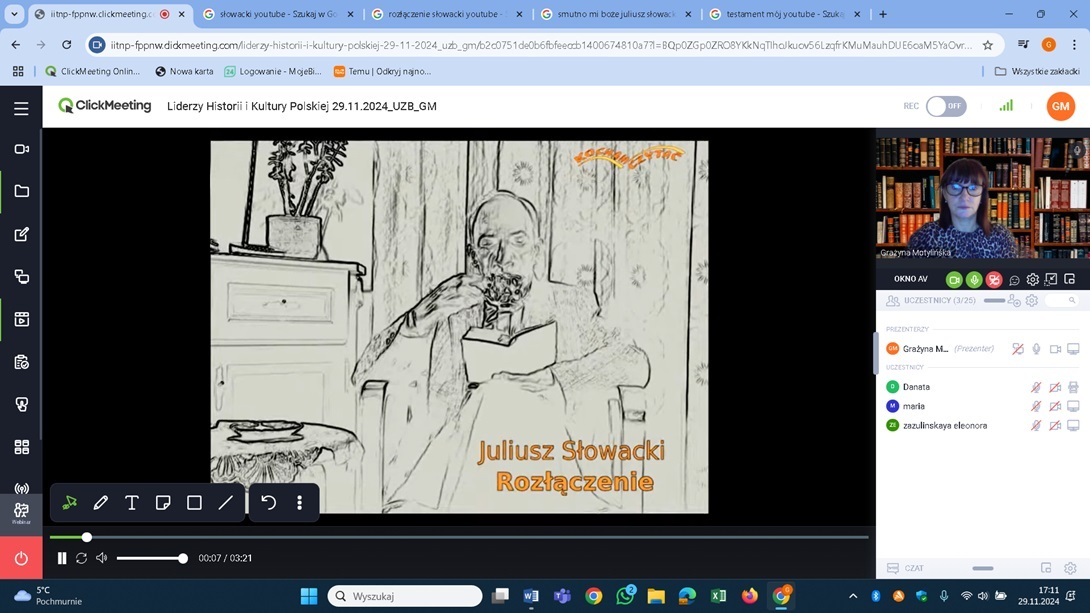The width and height of the screenshot is (1090, 613).
Task: Reload the current page
Action: click(x=67, y=45)
